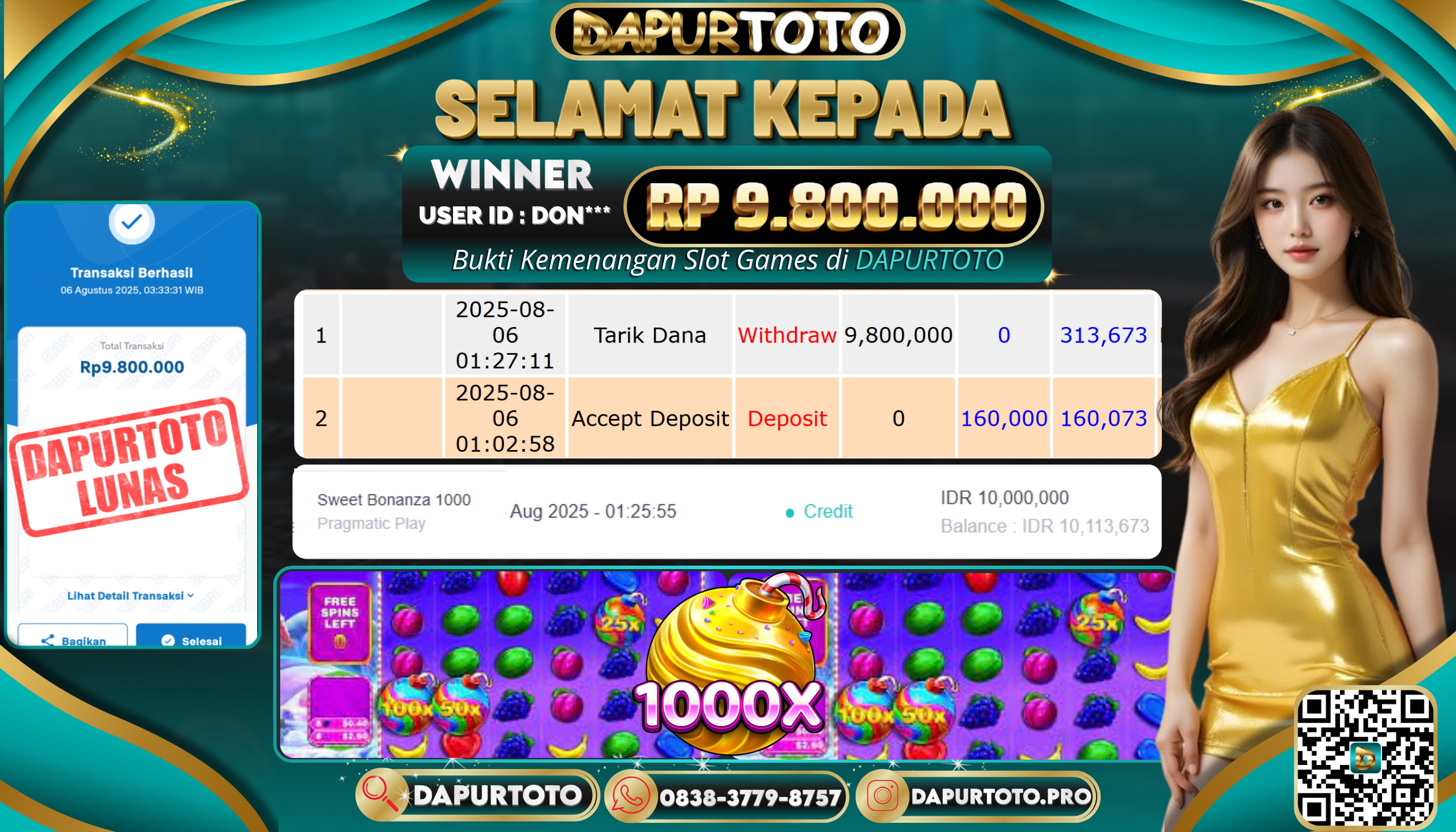Click the check circle icon on Selesai
Screen dimensions: 1456x832
[168, 640]
